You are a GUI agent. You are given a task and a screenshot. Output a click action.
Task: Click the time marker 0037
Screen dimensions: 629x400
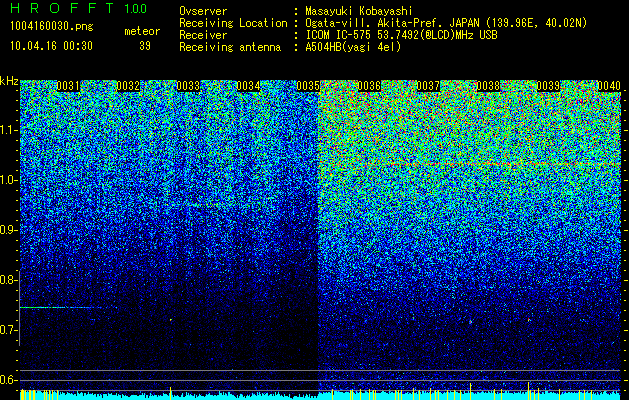428,86
